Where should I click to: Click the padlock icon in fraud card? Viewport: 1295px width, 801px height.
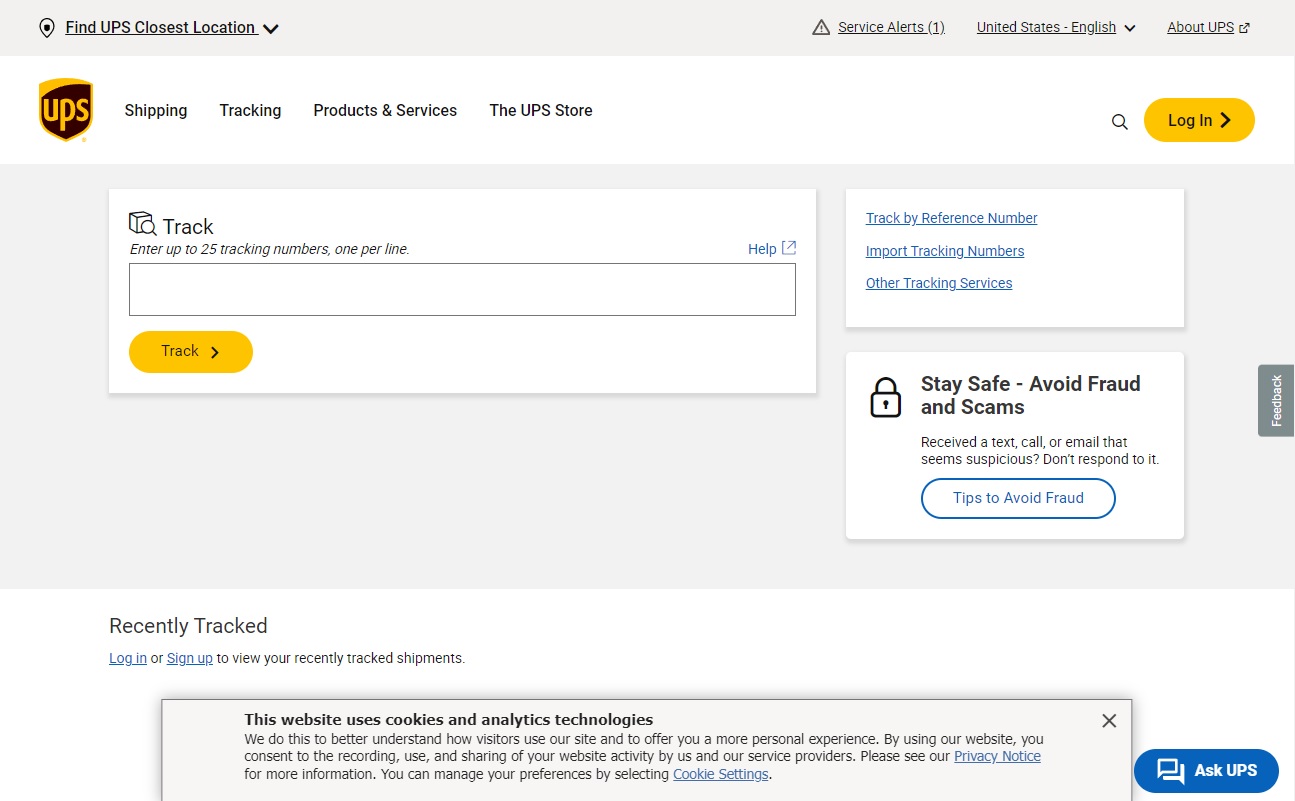point(886,397)
